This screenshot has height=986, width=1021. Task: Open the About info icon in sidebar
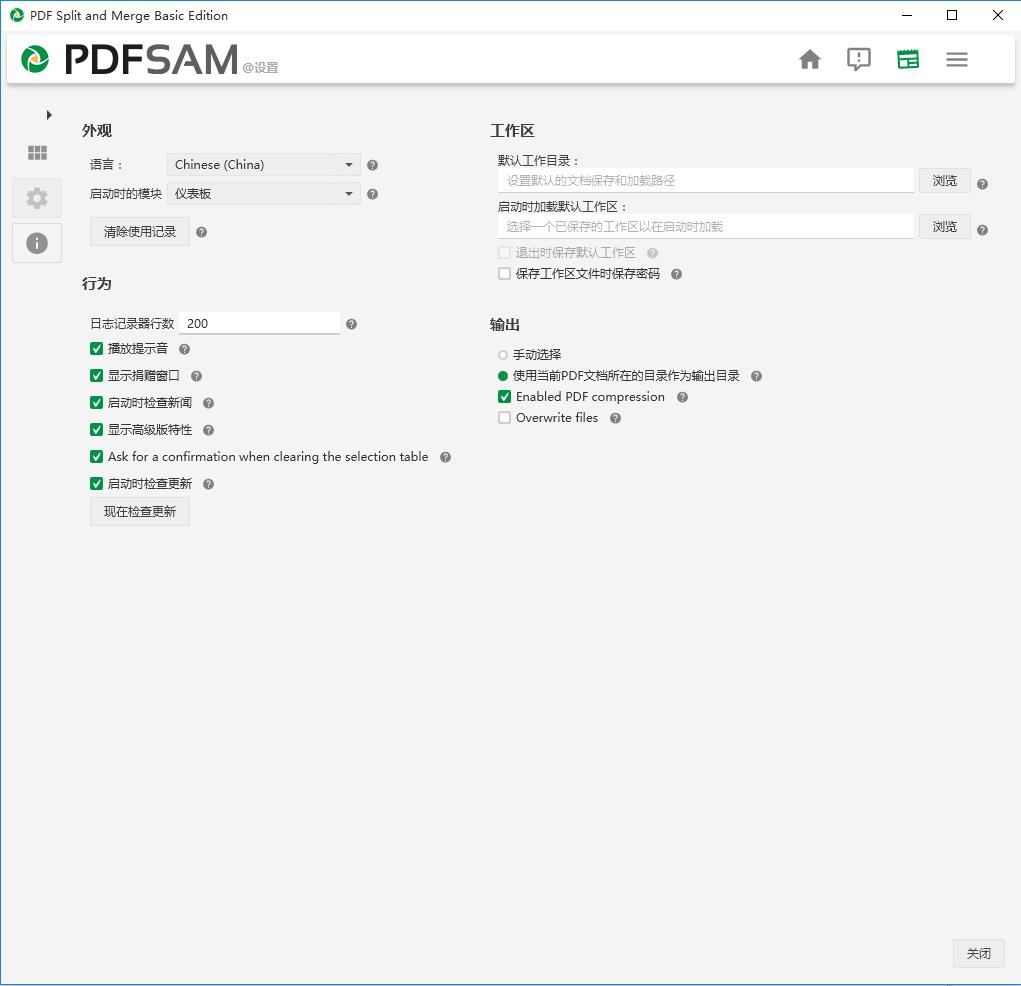coord(37,244)
